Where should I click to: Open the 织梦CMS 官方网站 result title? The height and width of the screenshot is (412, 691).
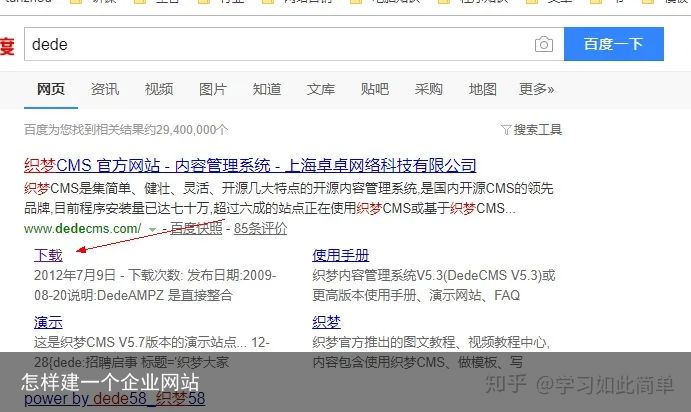(x=250, y=166)
